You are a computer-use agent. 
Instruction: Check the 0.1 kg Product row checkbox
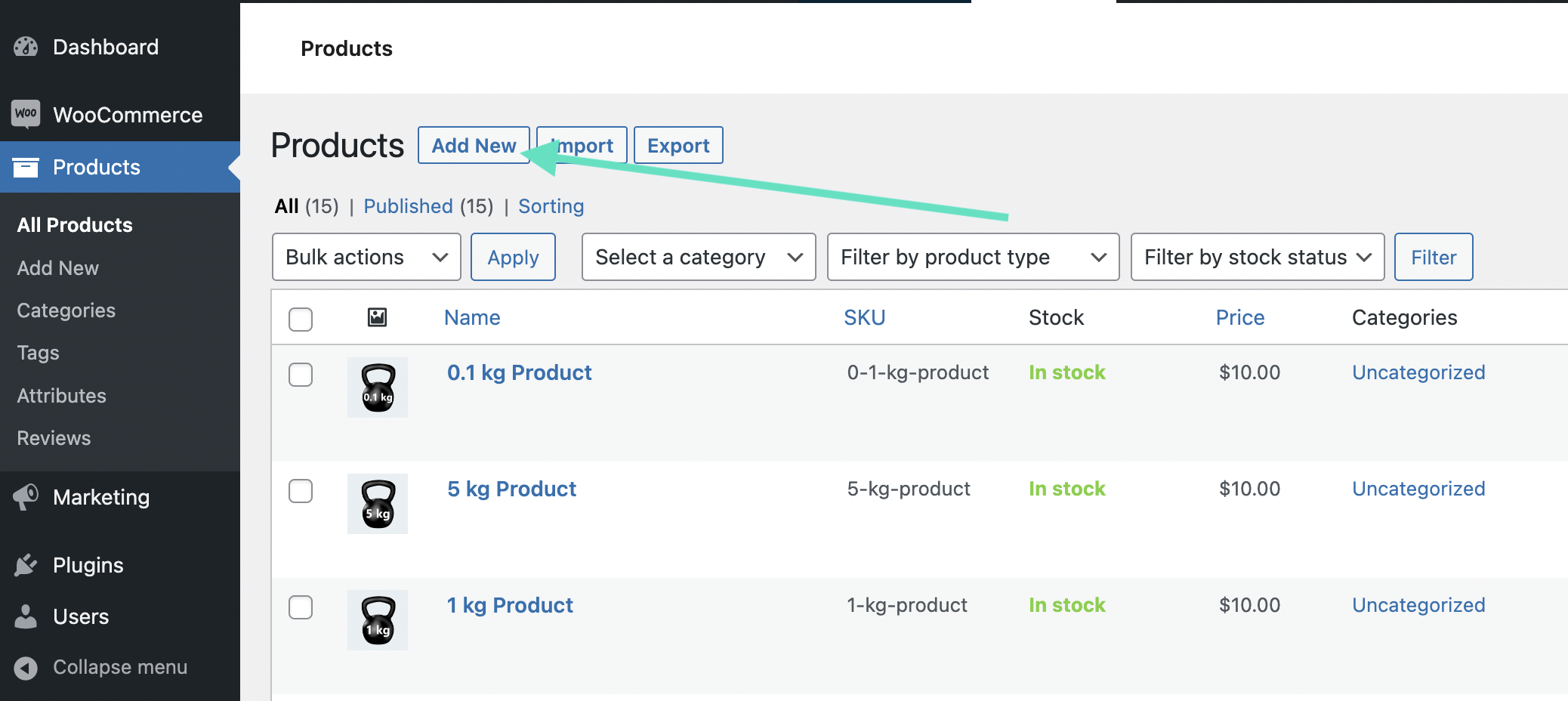click(x=300, y=375)
